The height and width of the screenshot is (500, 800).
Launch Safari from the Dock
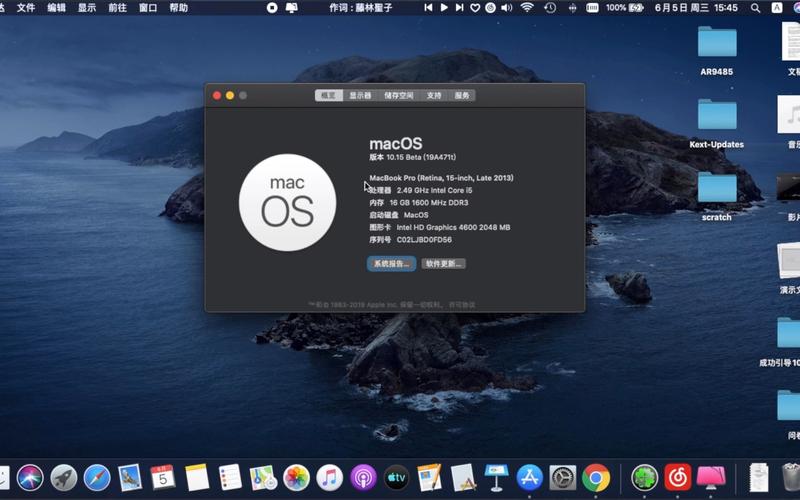(x=97, y=478)
